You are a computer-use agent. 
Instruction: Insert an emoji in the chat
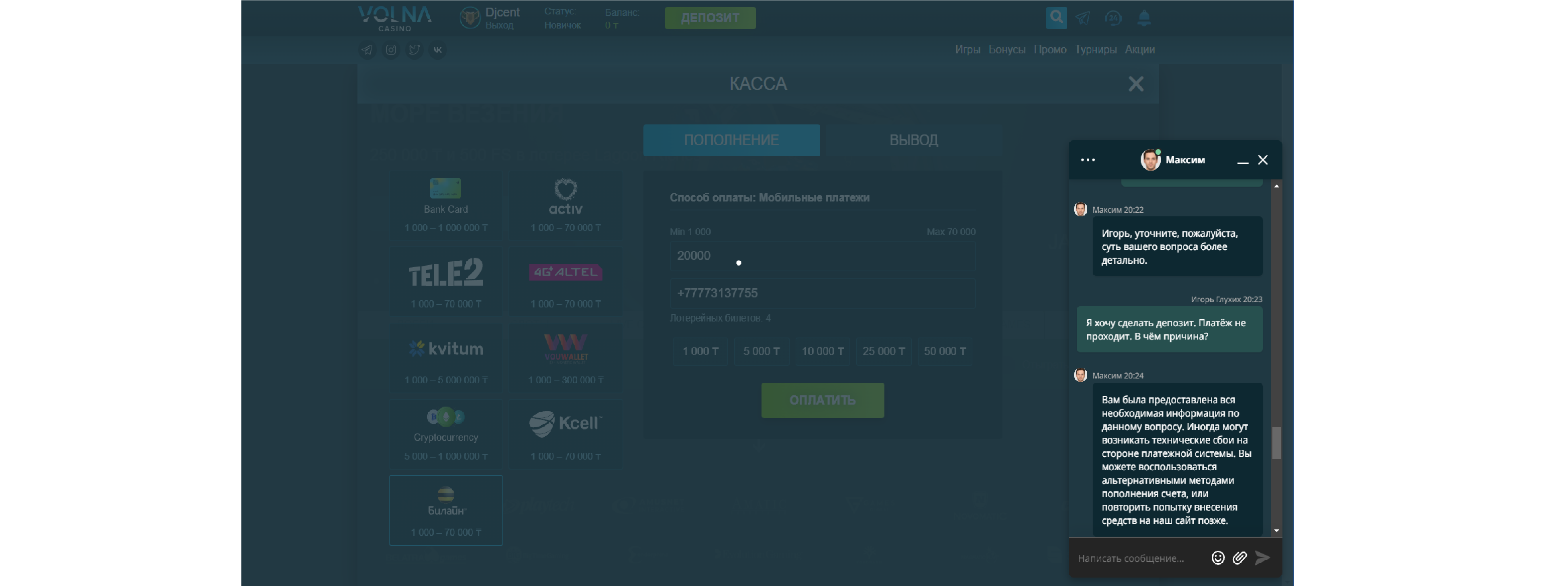coord(1217,558)
